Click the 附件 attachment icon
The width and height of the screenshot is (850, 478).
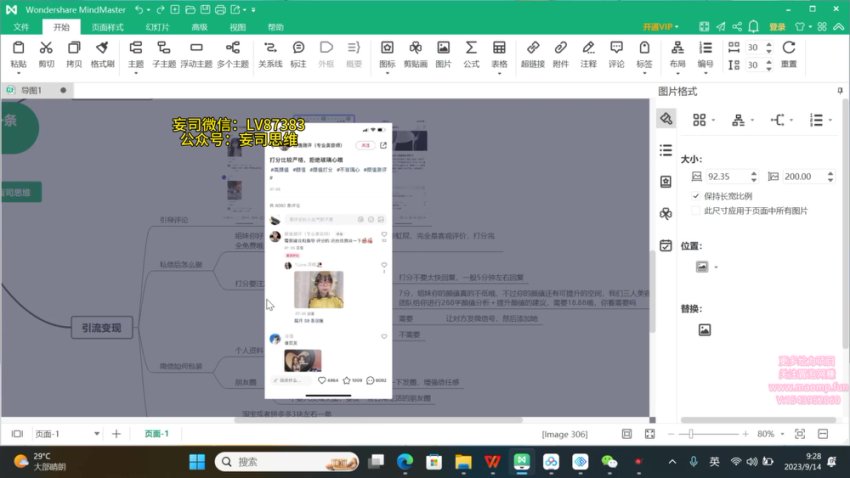[x=560, y=53]
